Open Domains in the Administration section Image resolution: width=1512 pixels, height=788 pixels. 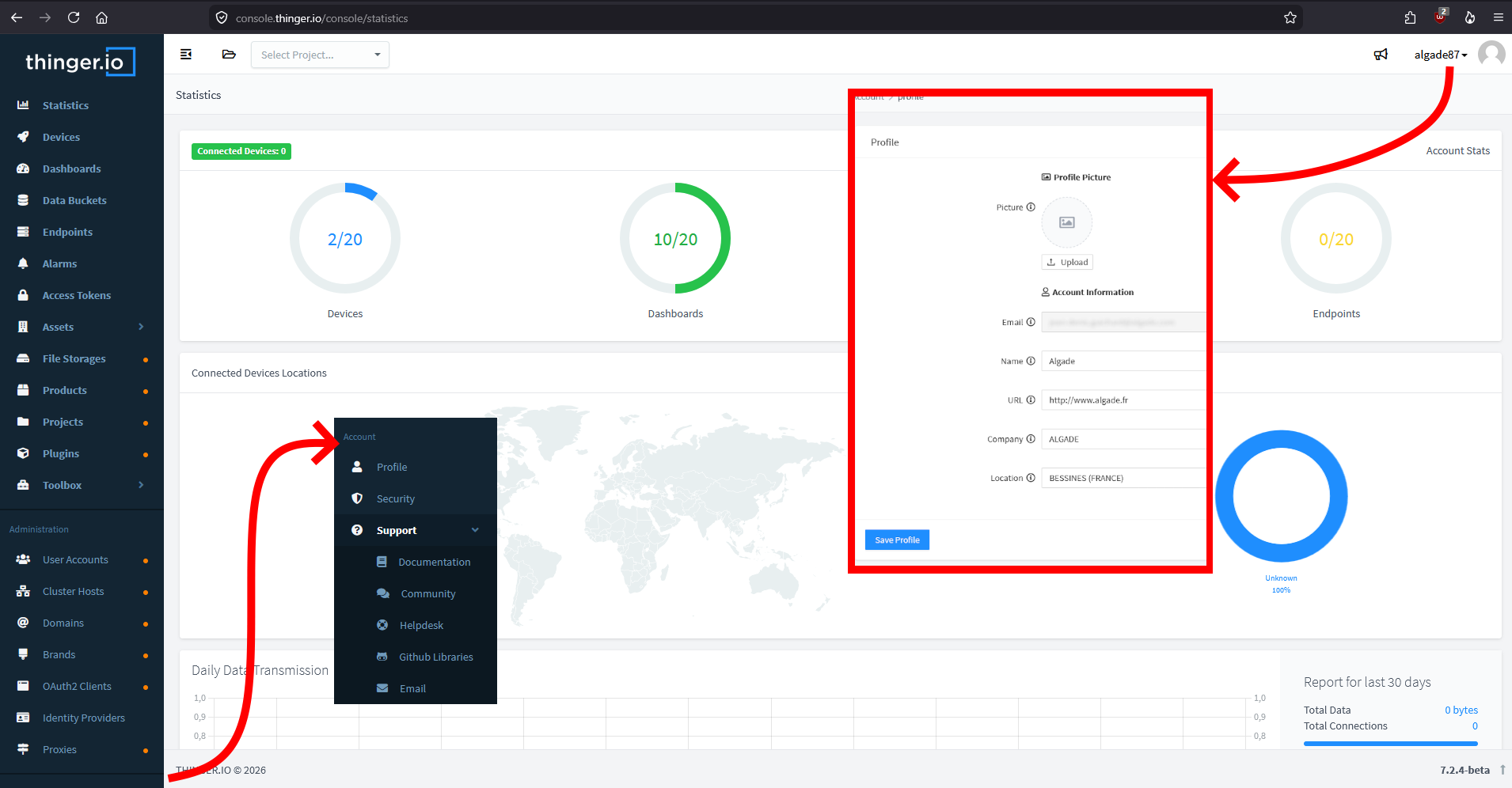(x=63, y=623)
